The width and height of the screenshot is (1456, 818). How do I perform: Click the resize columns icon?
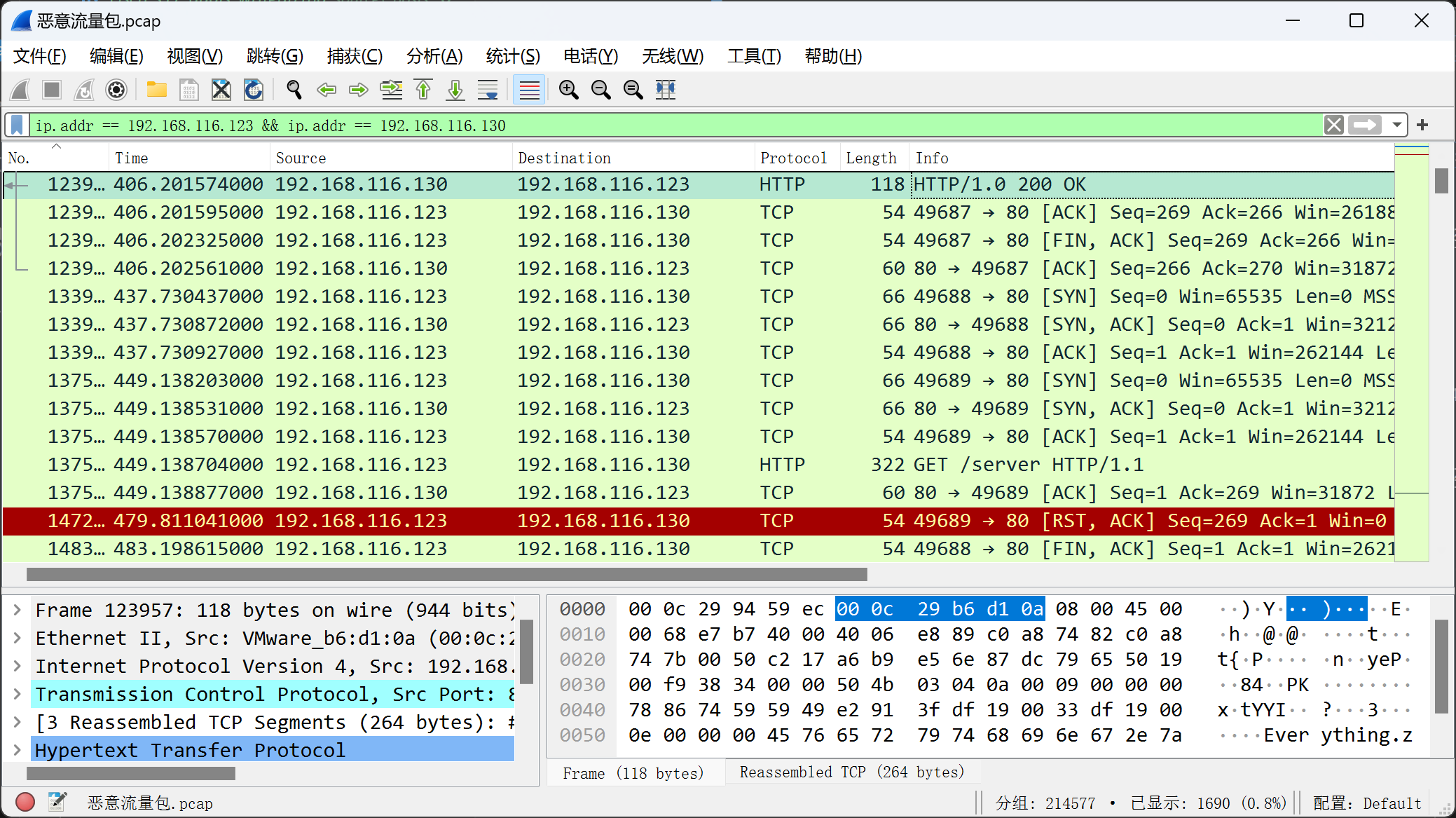coord(665,90)
